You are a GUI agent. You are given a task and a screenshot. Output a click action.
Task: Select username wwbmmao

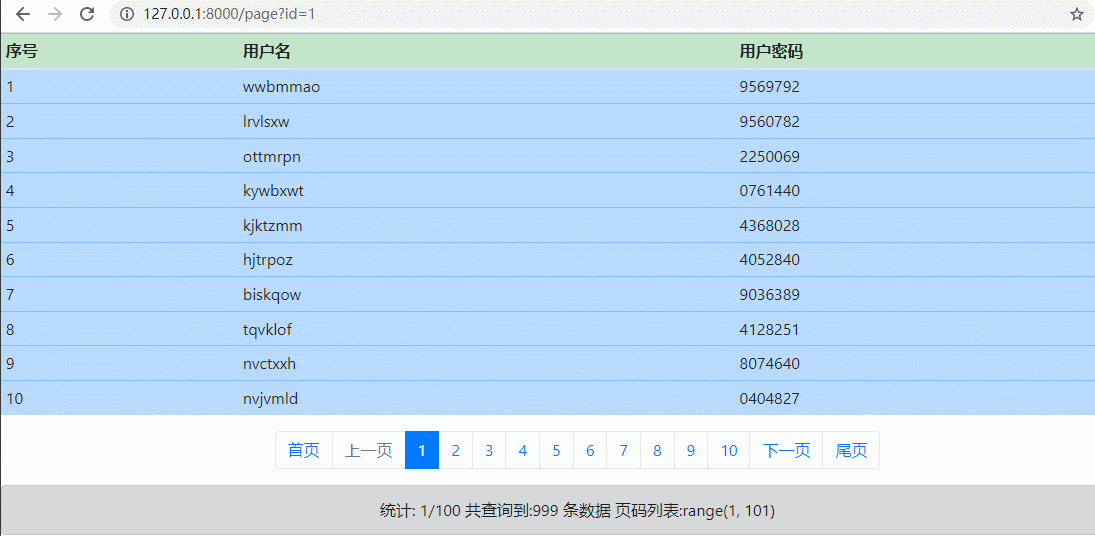(x=281, y=87)
